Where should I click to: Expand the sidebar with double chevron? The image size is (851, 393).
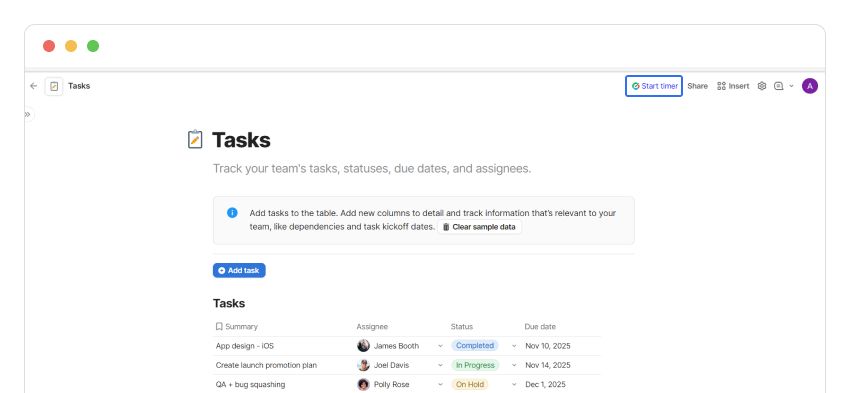tap(28, 114)
